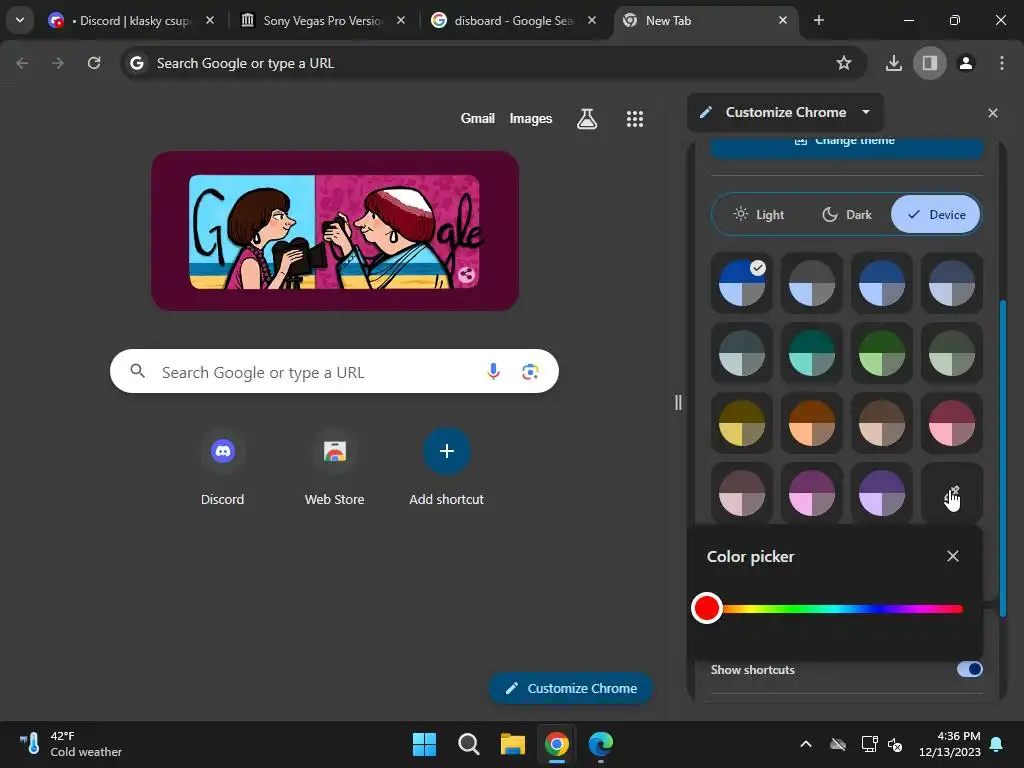Open the notification bell in taskbar
Screen dimensions: 1024x768
tap(997, 744)
